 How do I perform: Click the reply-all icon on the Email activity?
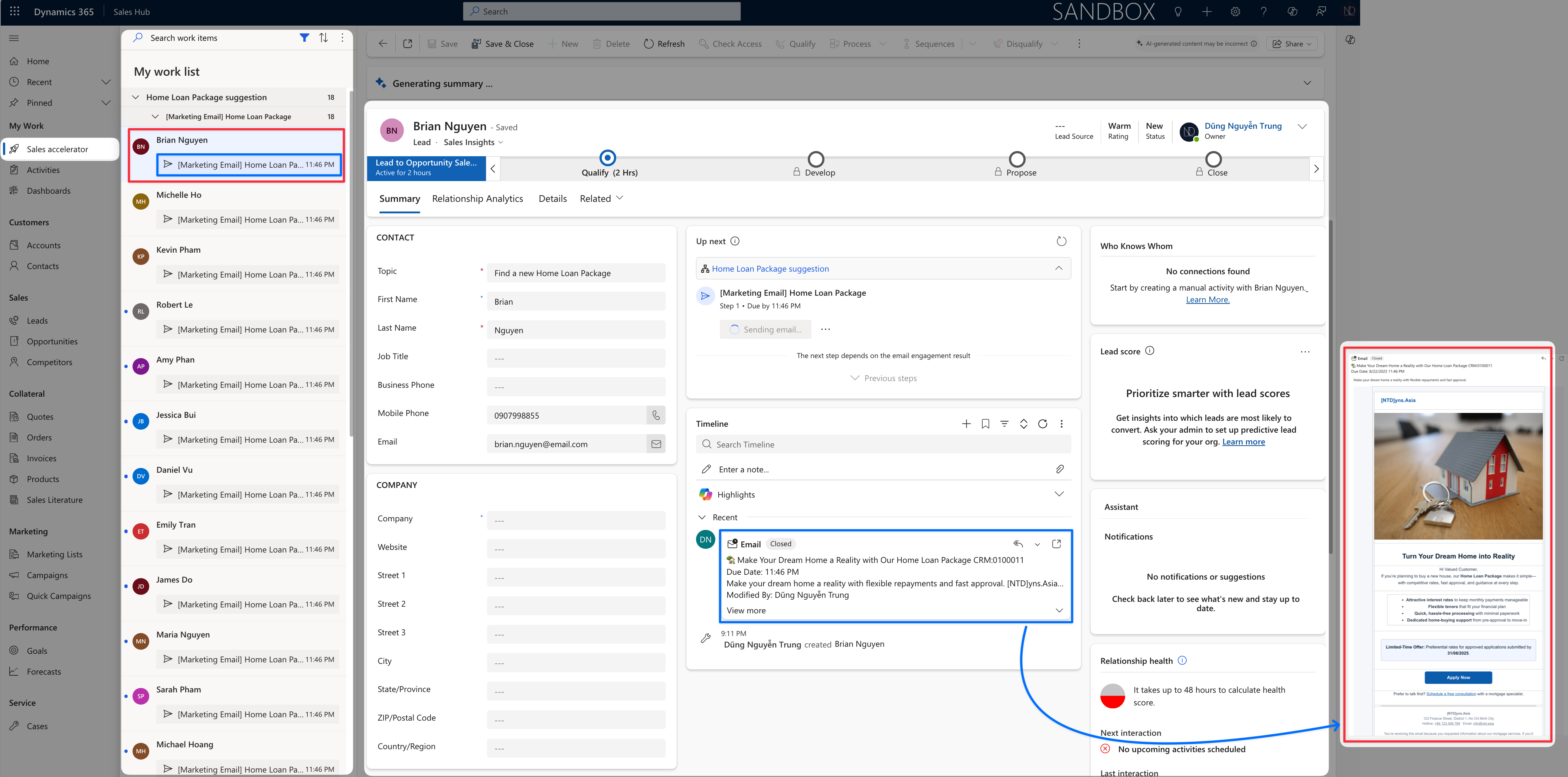pos(1018,543)
